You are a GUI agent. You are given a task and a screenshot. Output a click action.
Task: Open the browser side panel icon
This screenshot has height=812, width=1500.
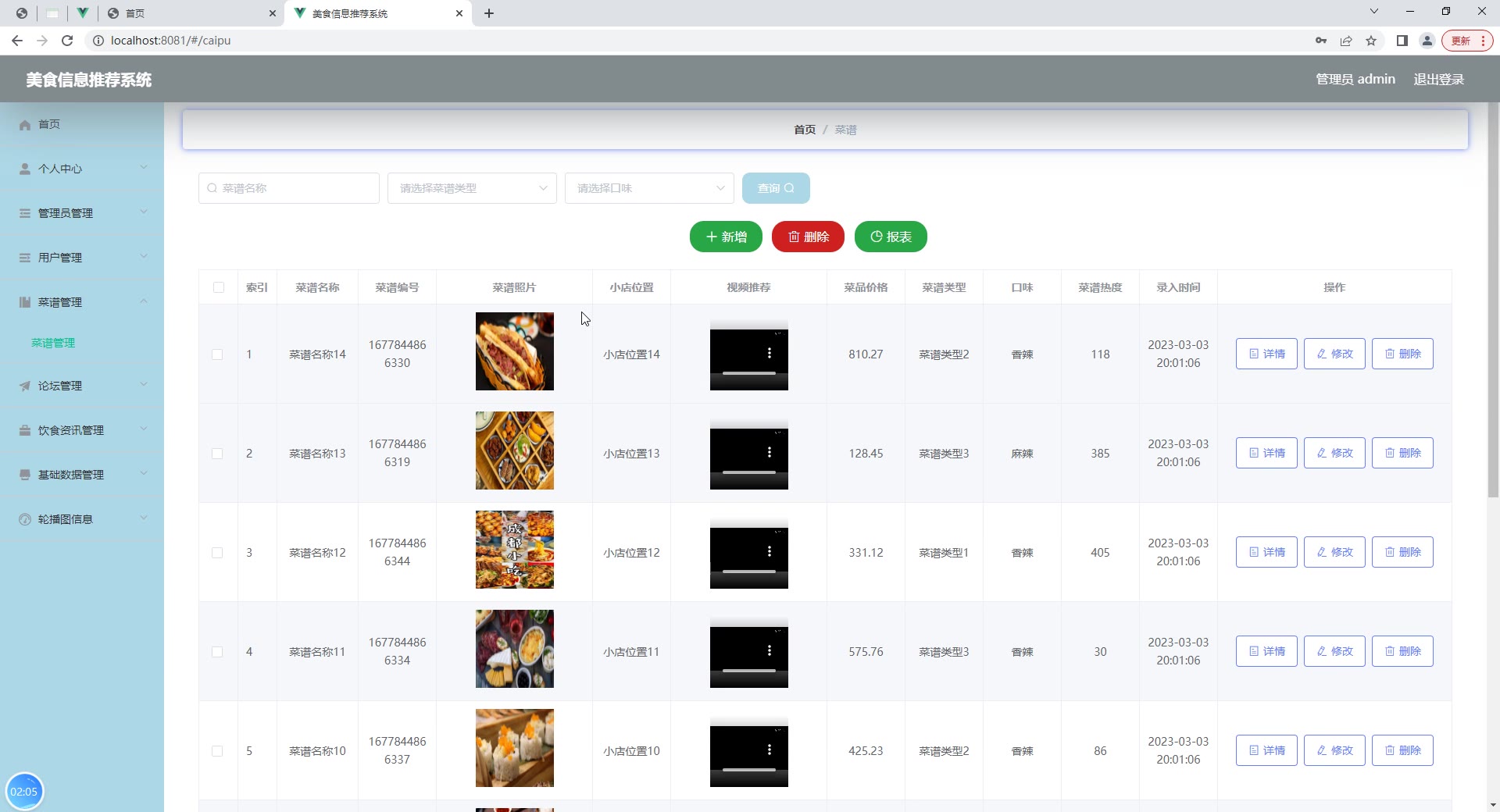coord(1402,41)
